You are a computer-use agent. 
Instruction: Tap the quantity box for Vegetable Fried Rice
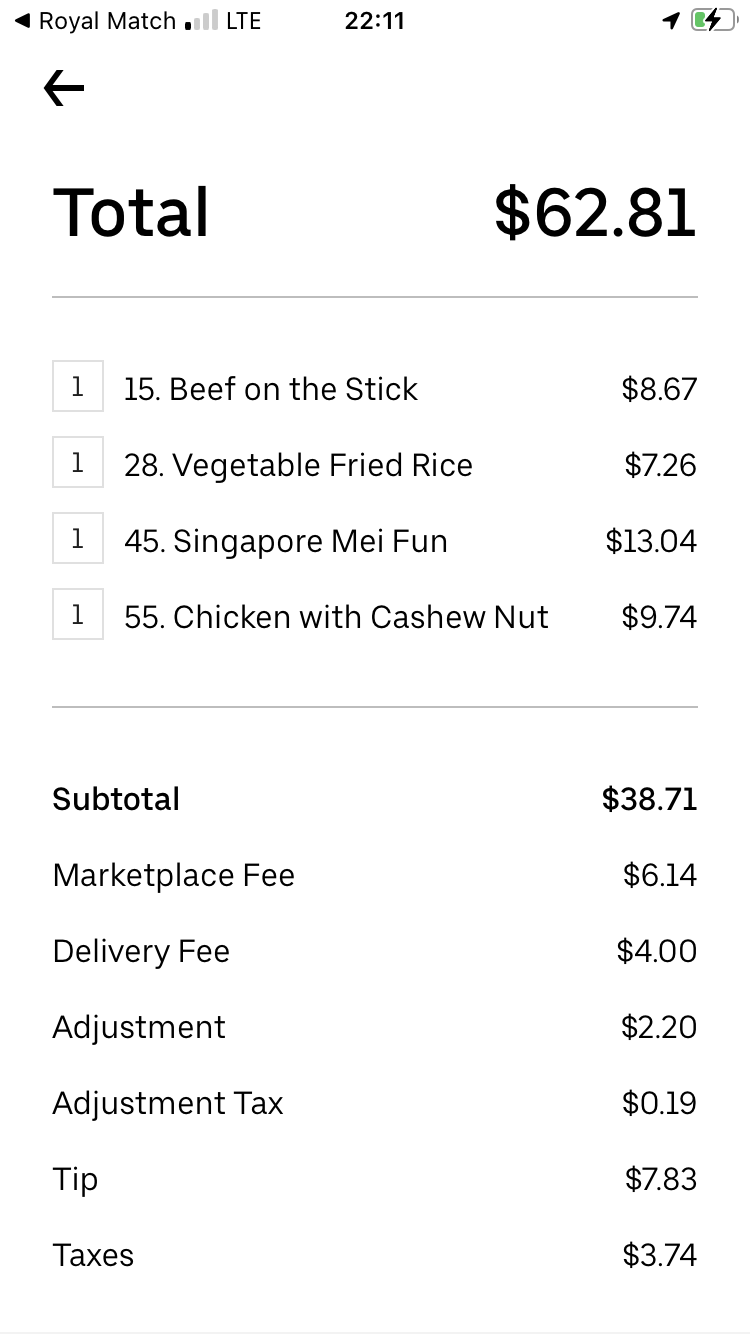pyautogui.click(x=78, y=463)
